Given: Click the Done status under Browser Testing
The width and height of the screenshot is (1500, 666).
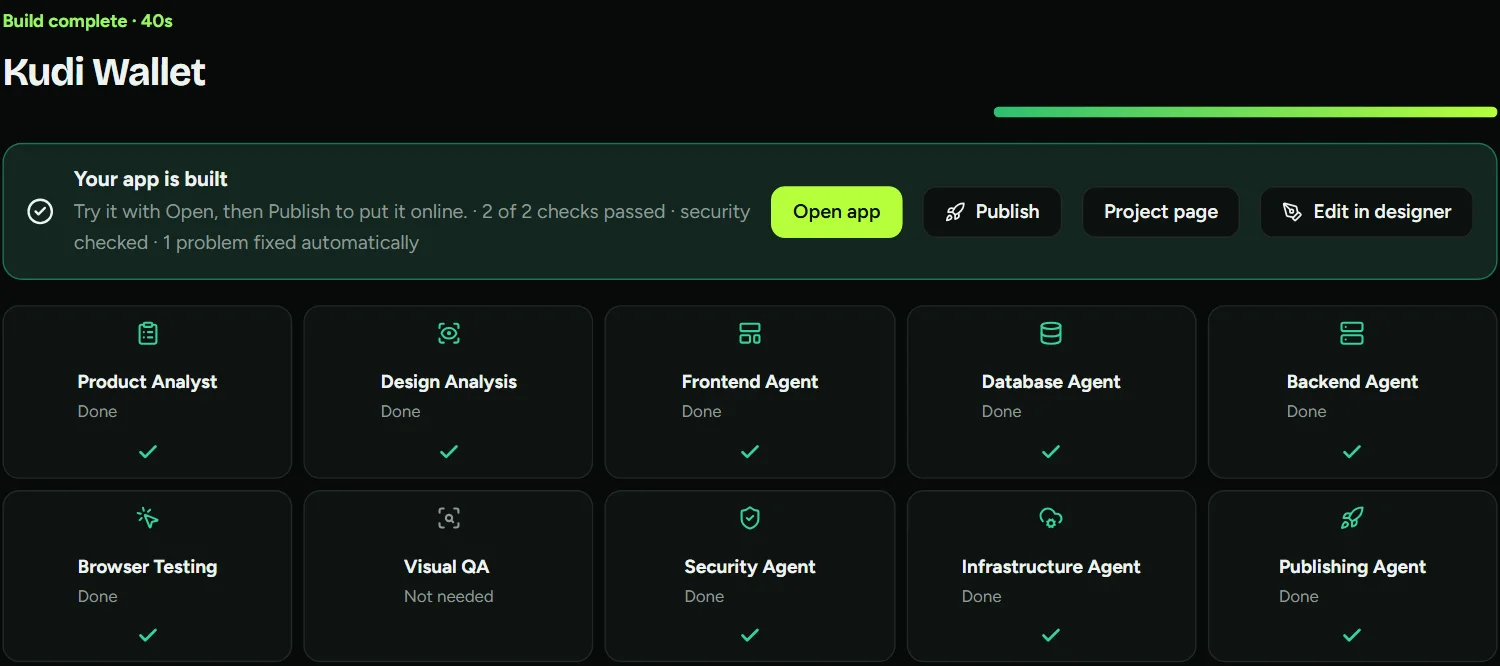Looking at the screenshot, I should coord(97,597).
